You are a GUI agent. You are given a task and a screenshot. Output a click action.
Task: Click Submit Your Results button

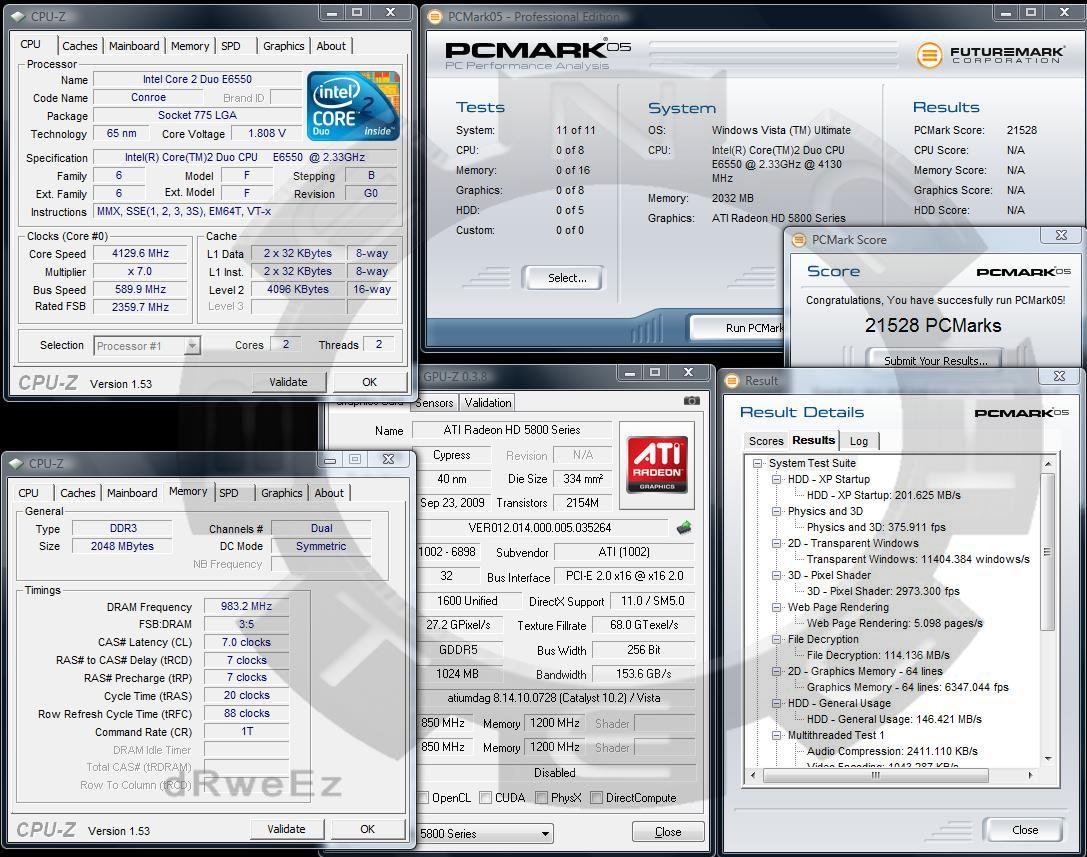tap(935, 360)
